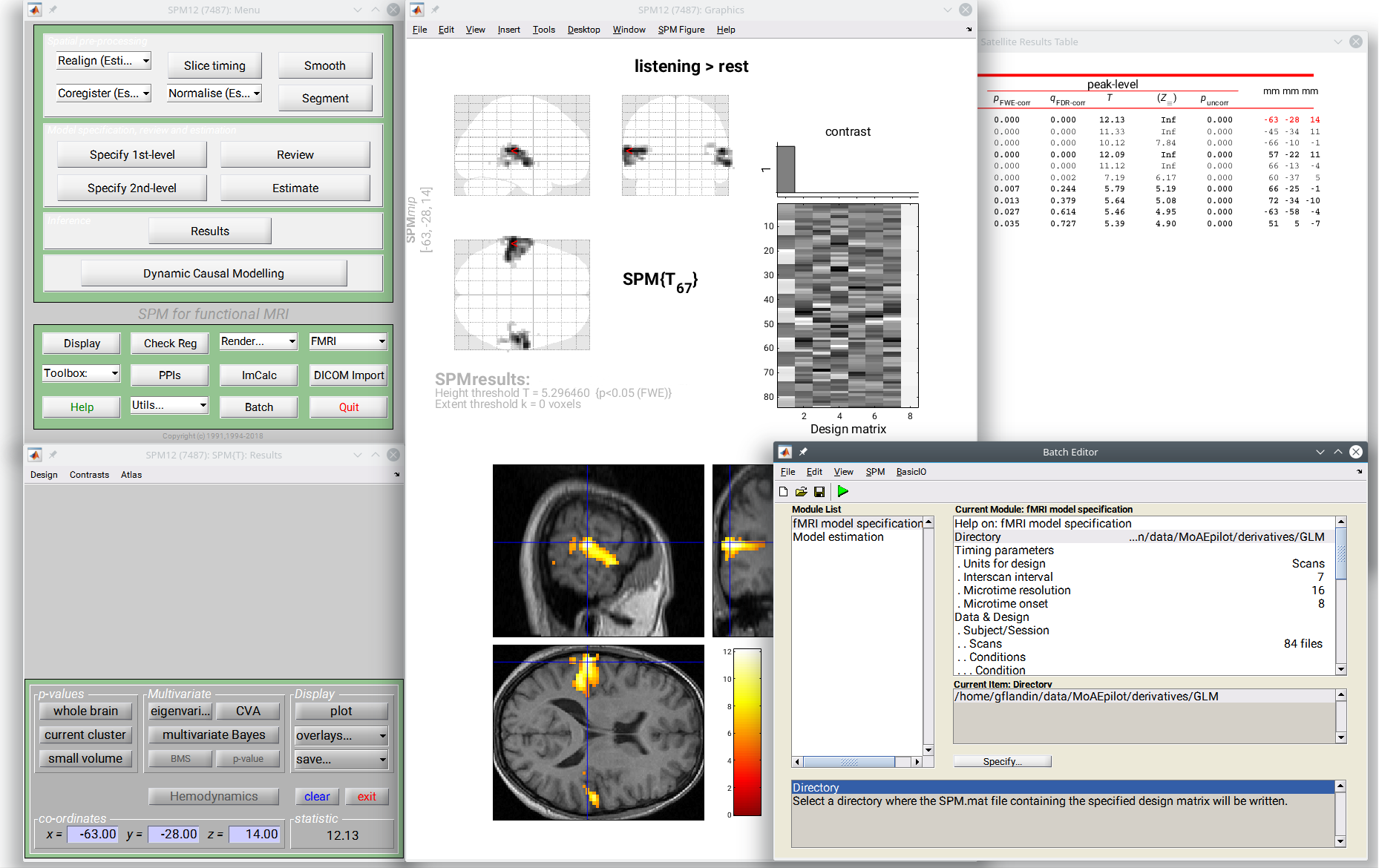Click the MATLAB icon in the Graphics window title bar

click(417, 10)
